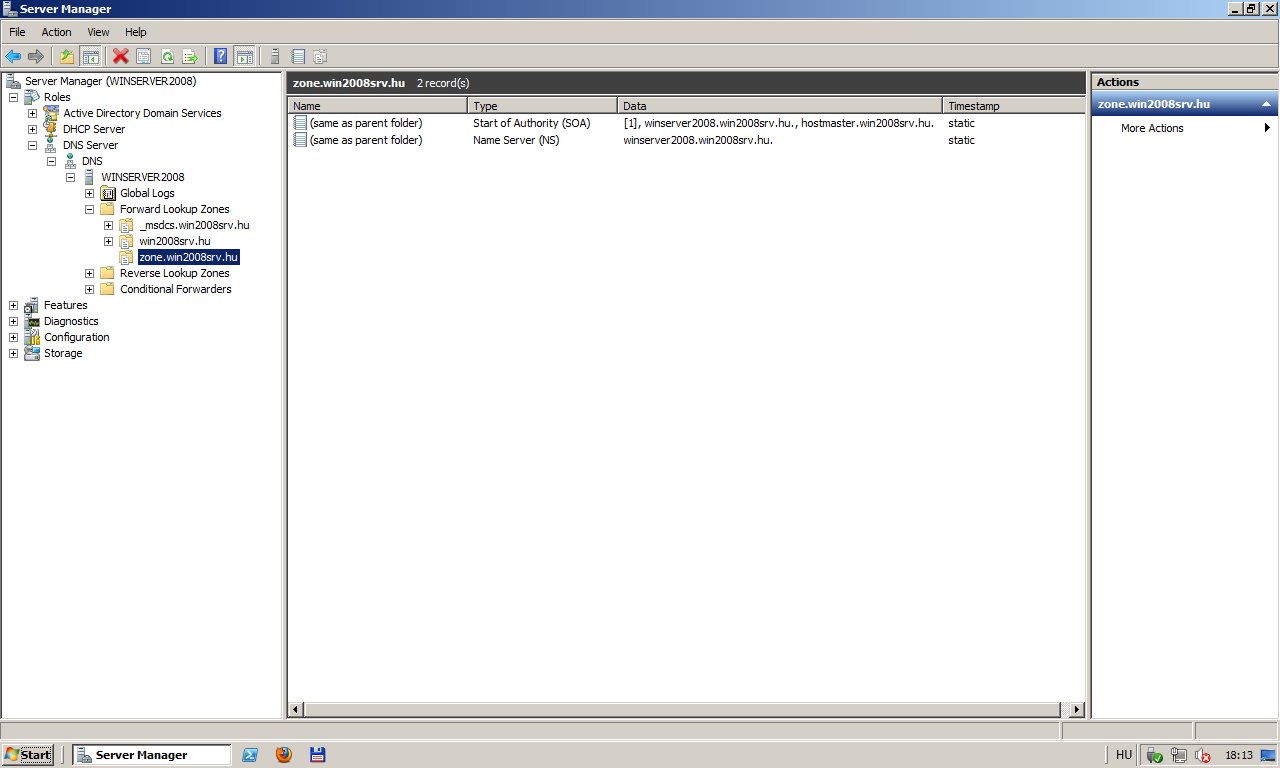
Task: Click the Configuration node icon
Action: pyautogui.click(x=32, y=337)
